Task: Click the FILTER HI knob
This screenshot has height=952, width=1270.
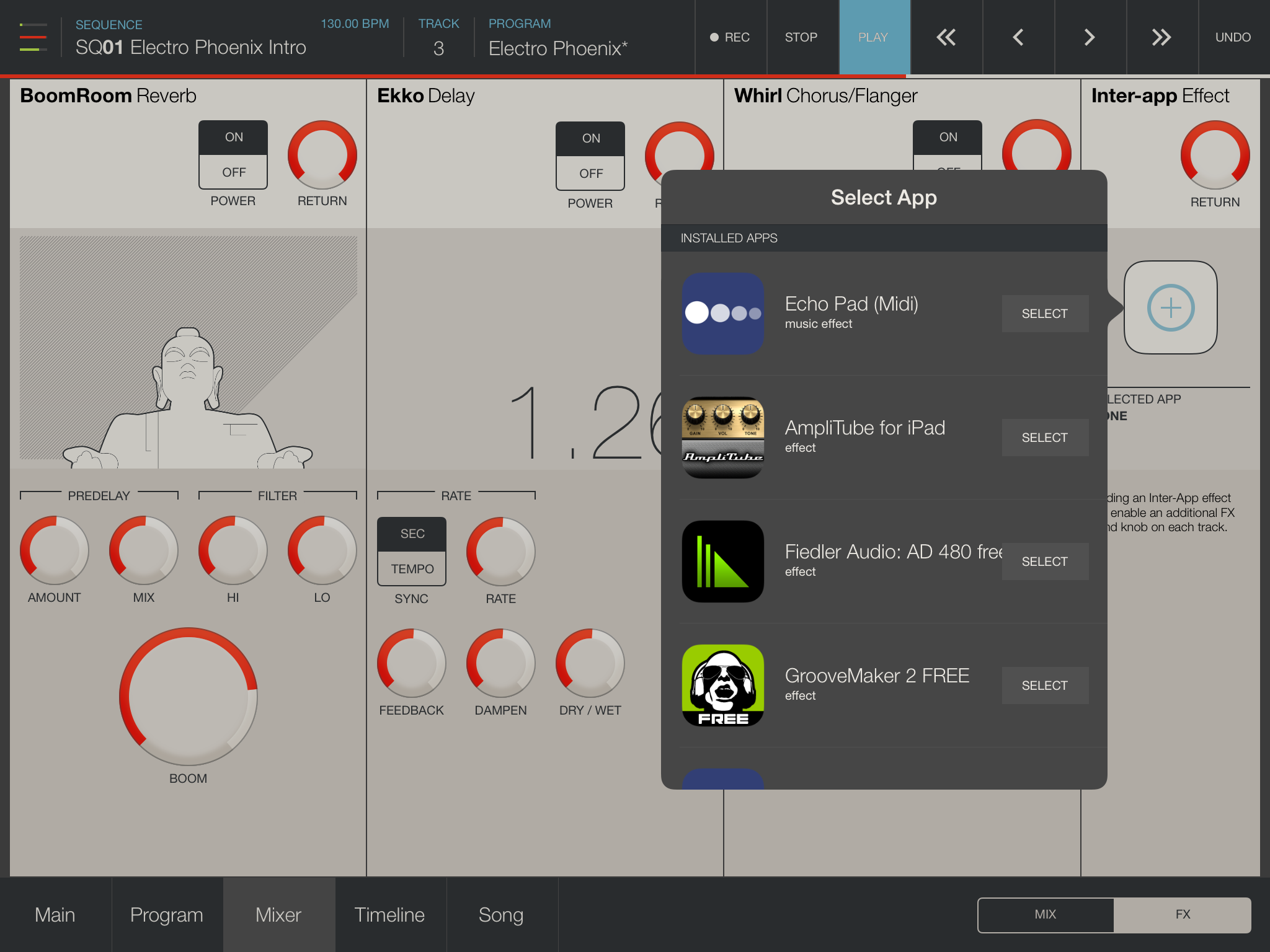Action: click(233, 550)
